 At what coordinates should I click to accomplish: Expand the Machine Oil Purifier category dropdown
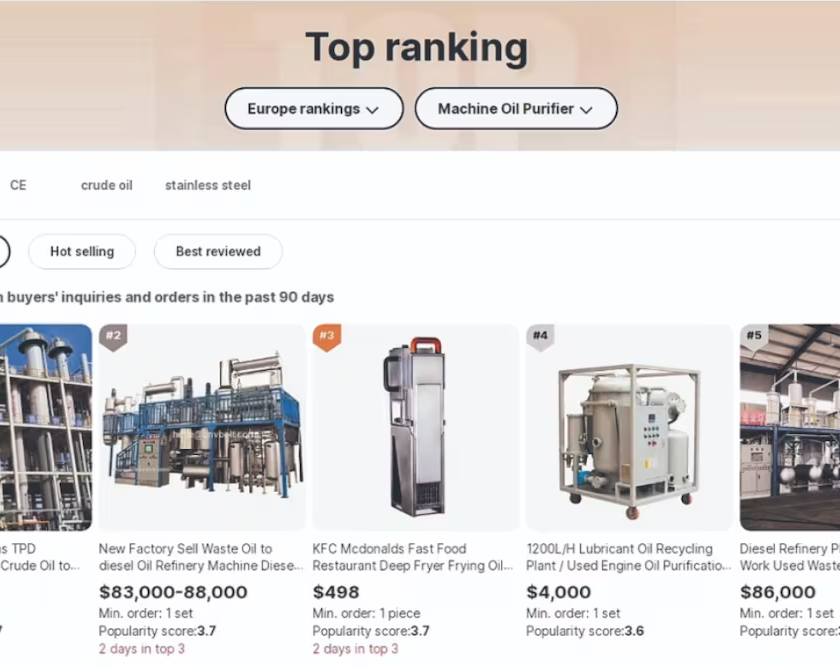516,109
